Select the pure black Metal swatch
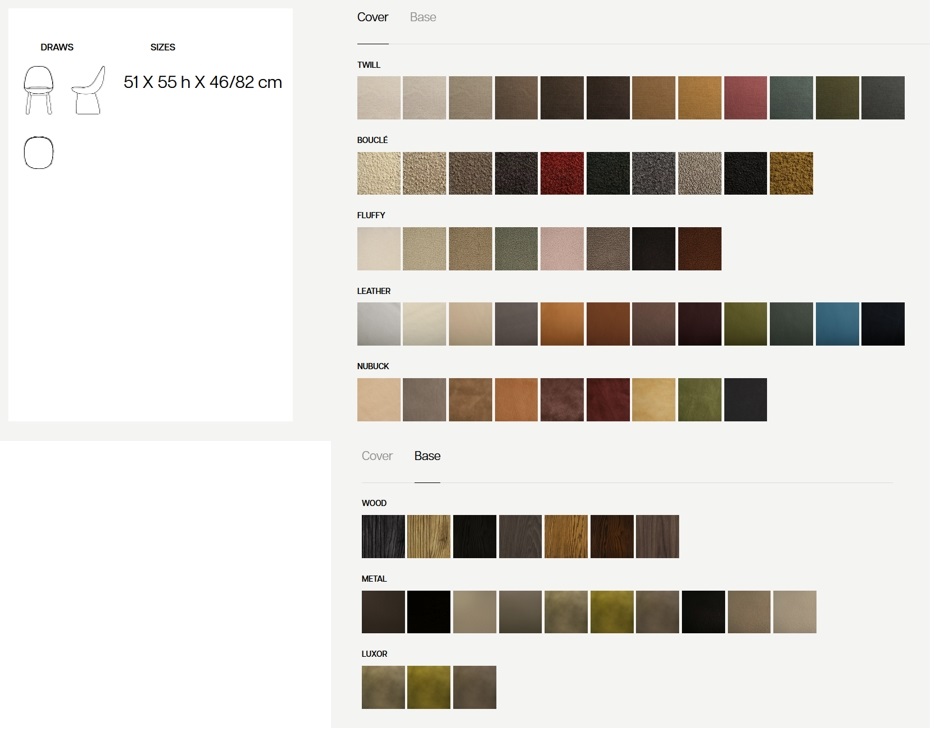Image resolution: width=938 pixels, height=738 pixels. pyautogui.click(x=429, y=612)
